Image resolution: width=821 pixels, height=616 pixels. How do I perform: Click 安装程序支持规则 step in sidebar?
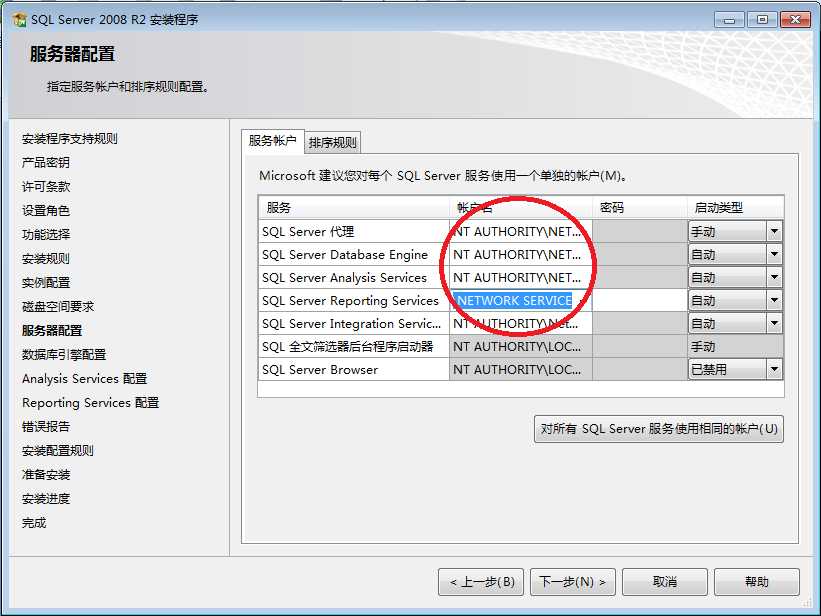click(70, 138)
